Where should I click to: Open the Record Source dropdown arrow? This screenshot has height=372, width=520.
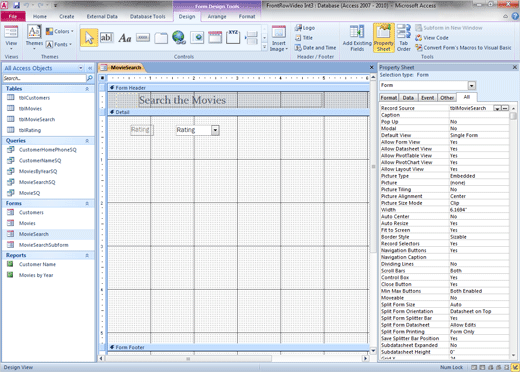click(497, 108)
